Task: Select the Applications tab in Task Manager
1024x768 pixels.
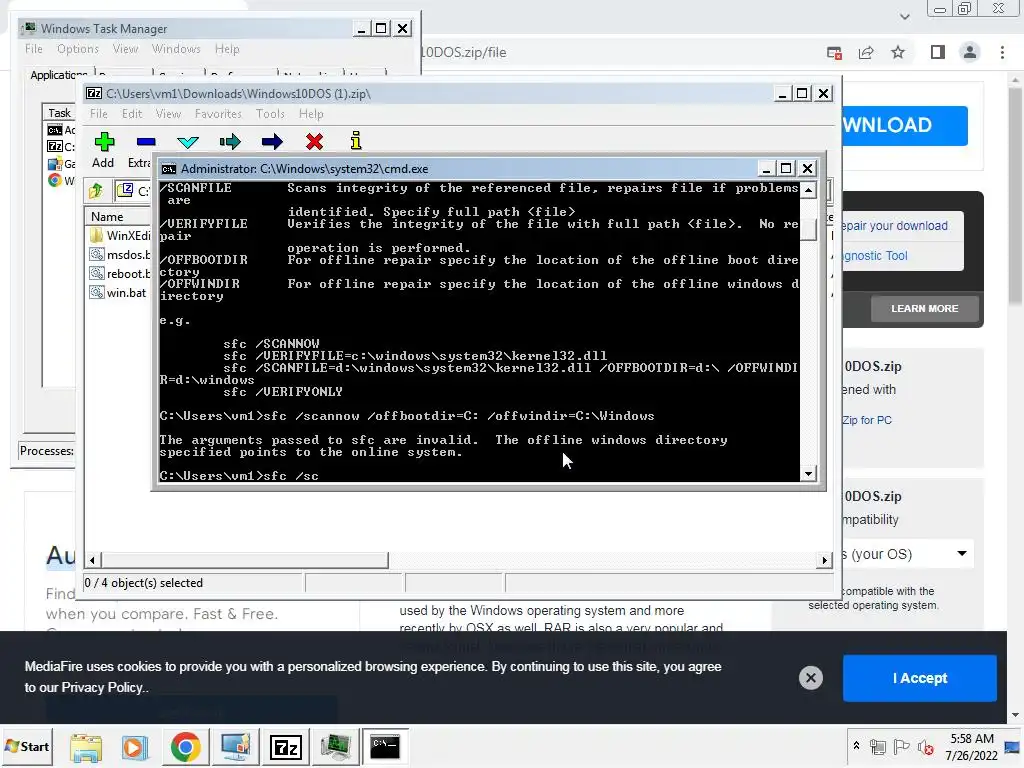Action: tap(59, 75)
